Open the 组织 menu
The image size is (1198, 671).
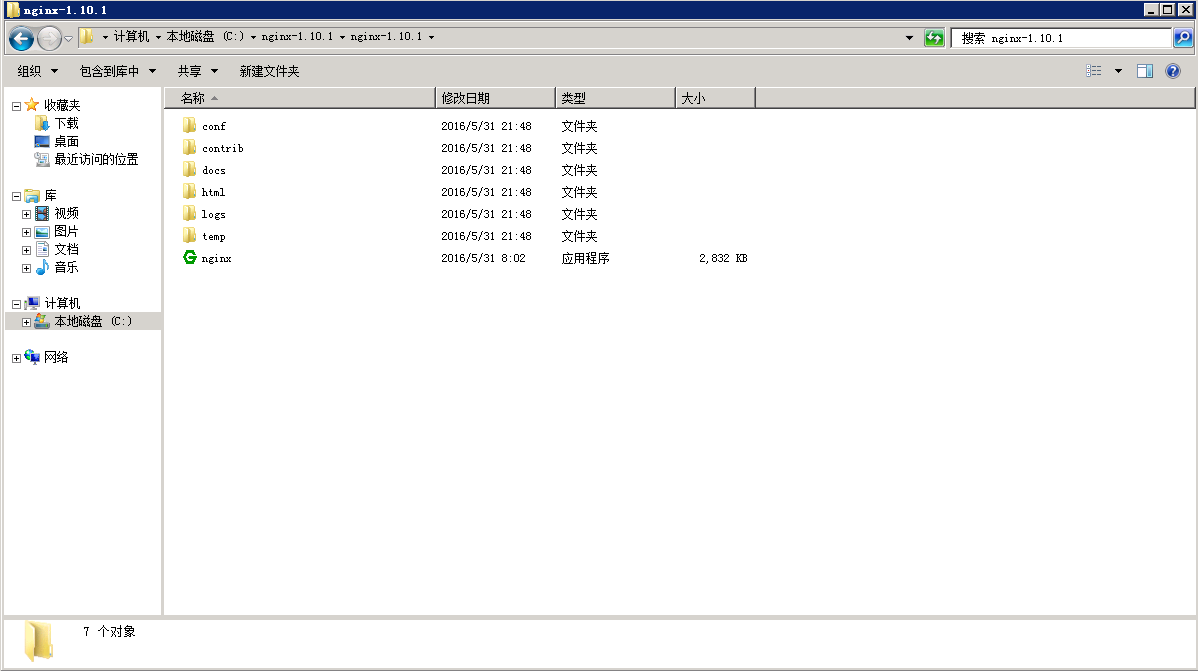click(37, 71)
